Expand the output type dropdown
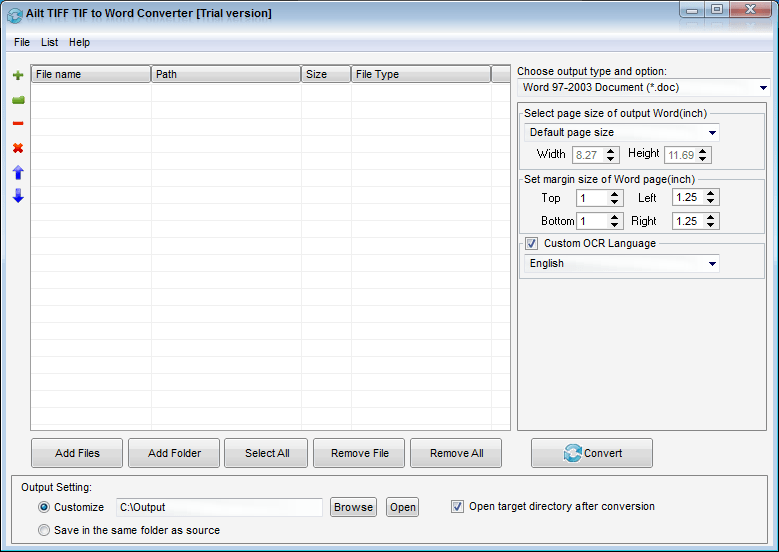This screenshot has width=779, height=552. pyautogui.click(x=763, y=88)
